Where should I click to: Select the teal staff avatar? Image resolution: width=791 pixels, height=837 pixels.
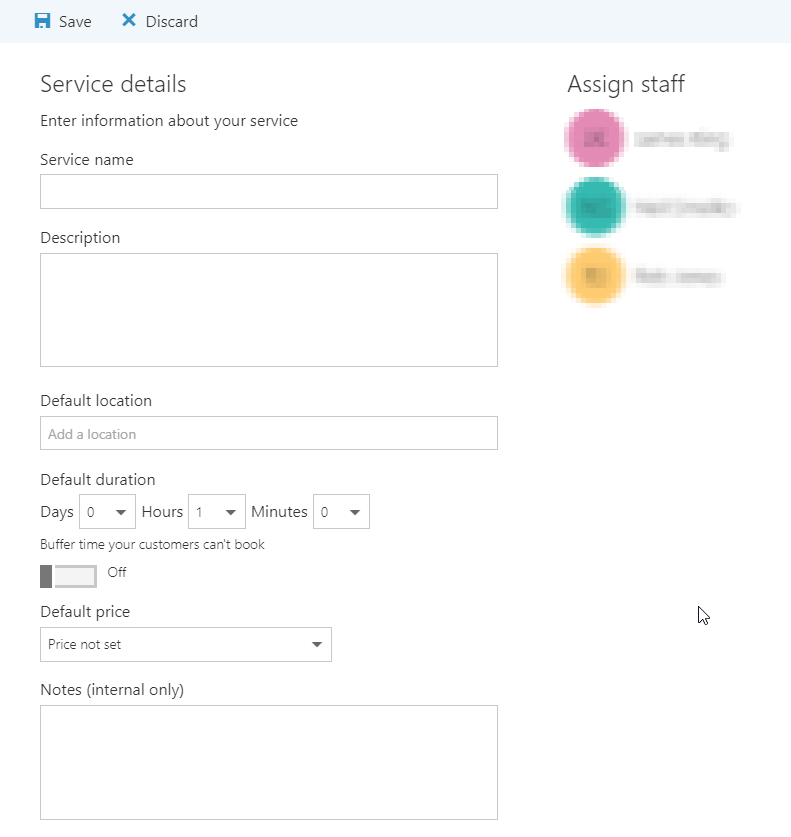(x=595, y=207)
